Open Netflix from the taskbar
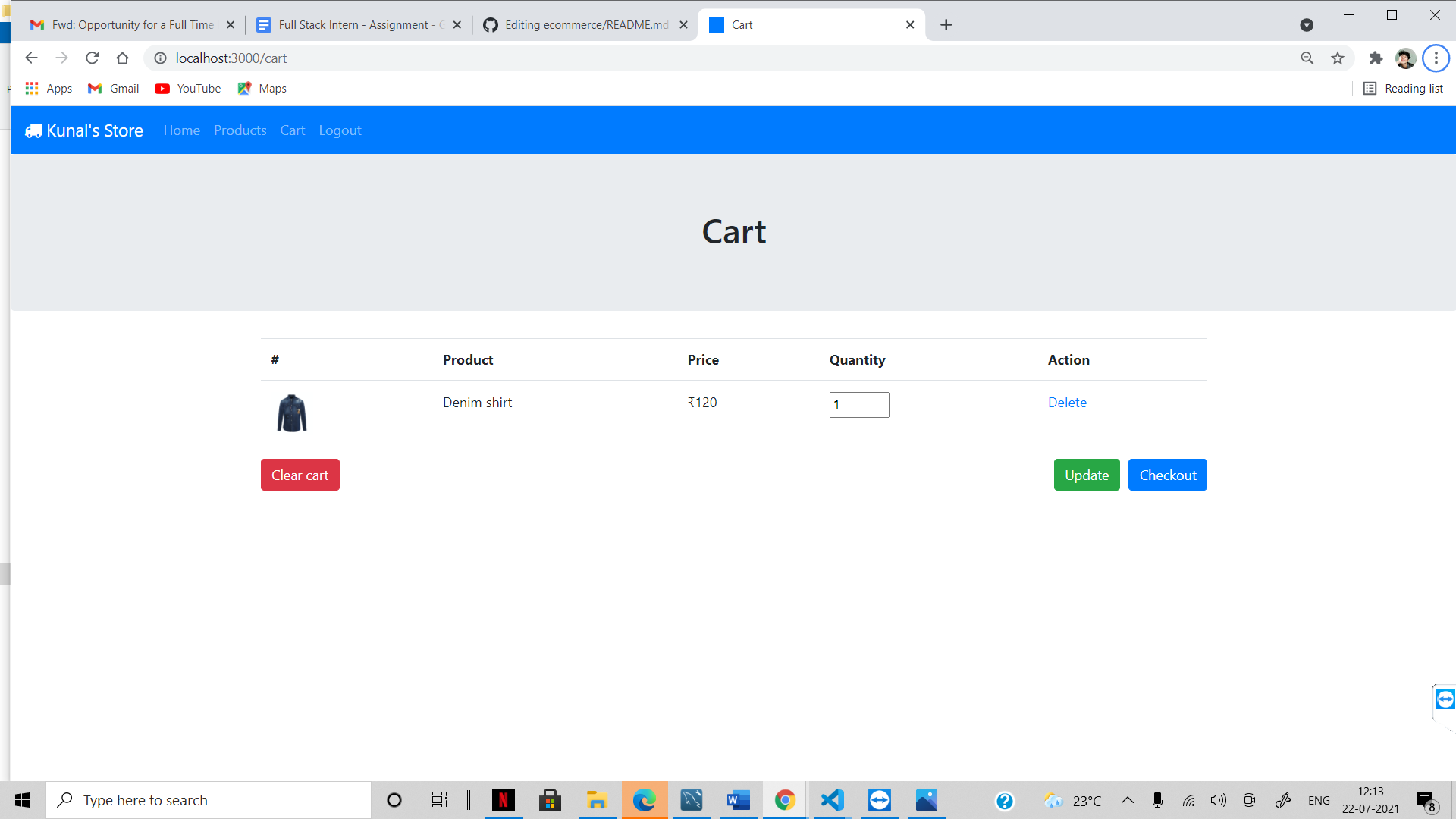The width and height of the screenshot is (1456, 819). (x=503, y=800)
